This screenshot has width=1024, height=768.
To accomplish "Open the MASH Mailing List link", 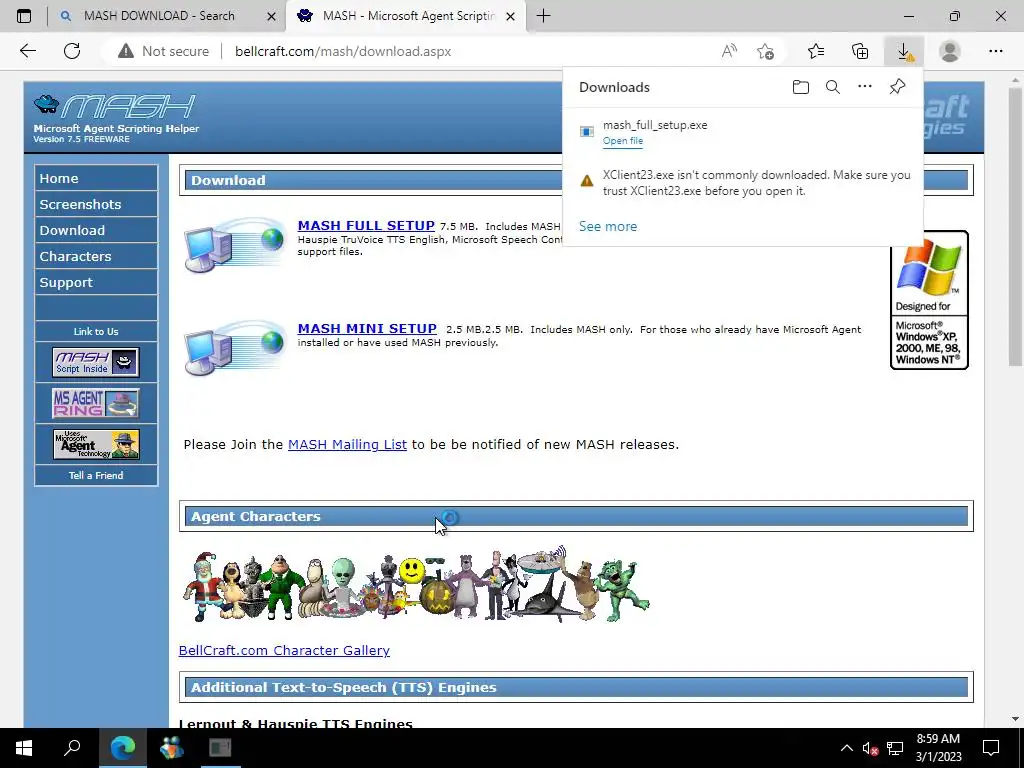I will 347,445.
